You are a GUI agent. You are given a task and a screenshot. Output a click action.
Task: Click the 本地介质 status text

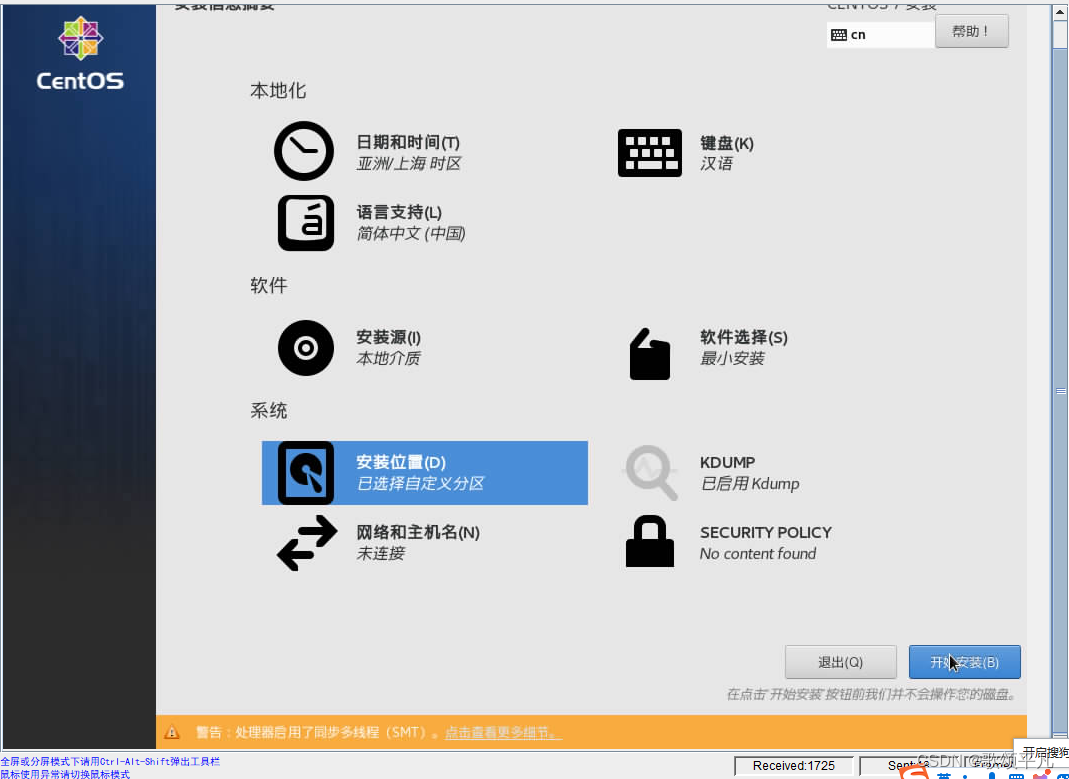point(389,358)
